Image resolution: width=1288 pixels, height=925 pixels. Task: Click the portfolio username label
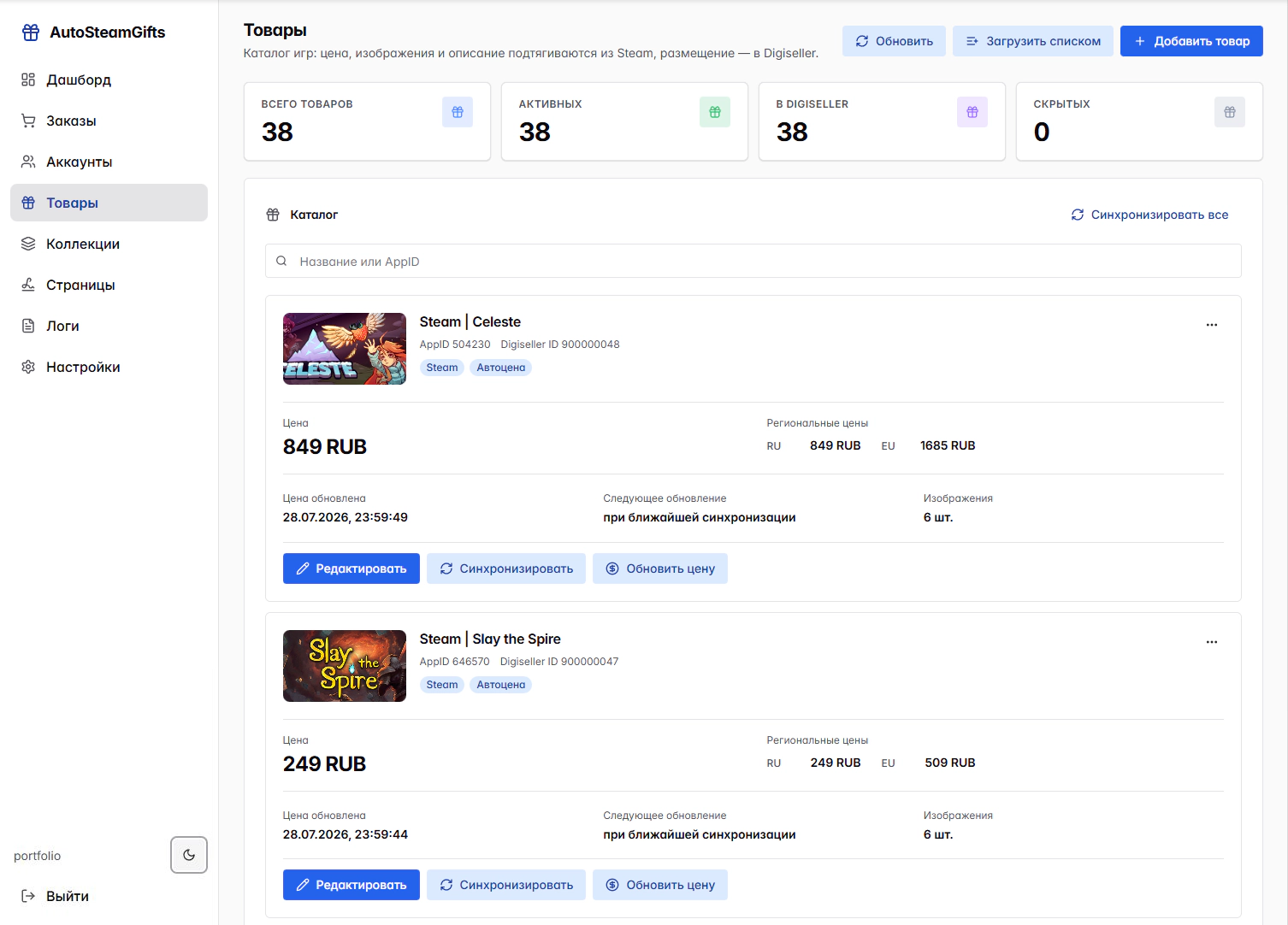[x=38, y=856]
